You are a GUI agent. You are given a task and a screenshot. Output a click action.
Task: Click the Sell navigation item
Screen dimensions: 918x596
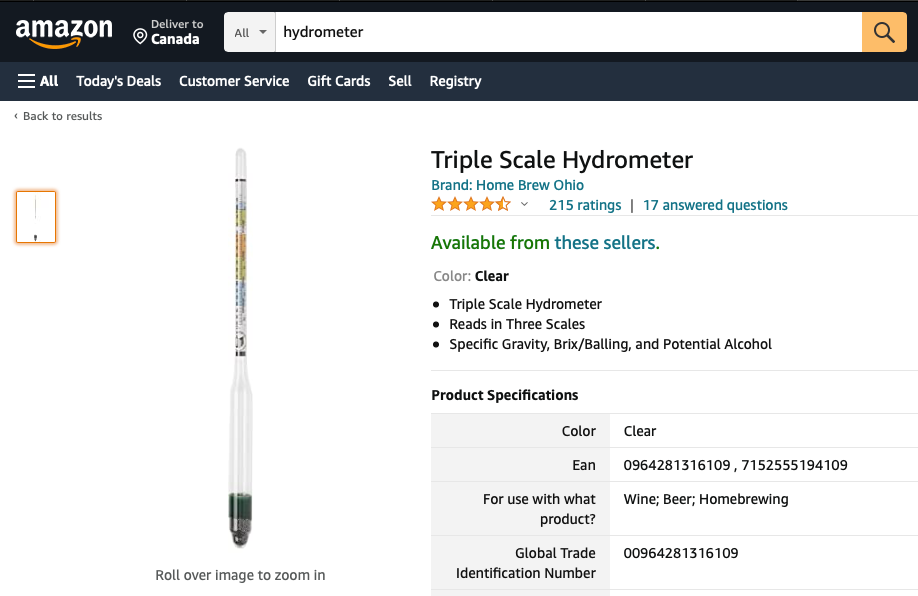tap(399, 81)
